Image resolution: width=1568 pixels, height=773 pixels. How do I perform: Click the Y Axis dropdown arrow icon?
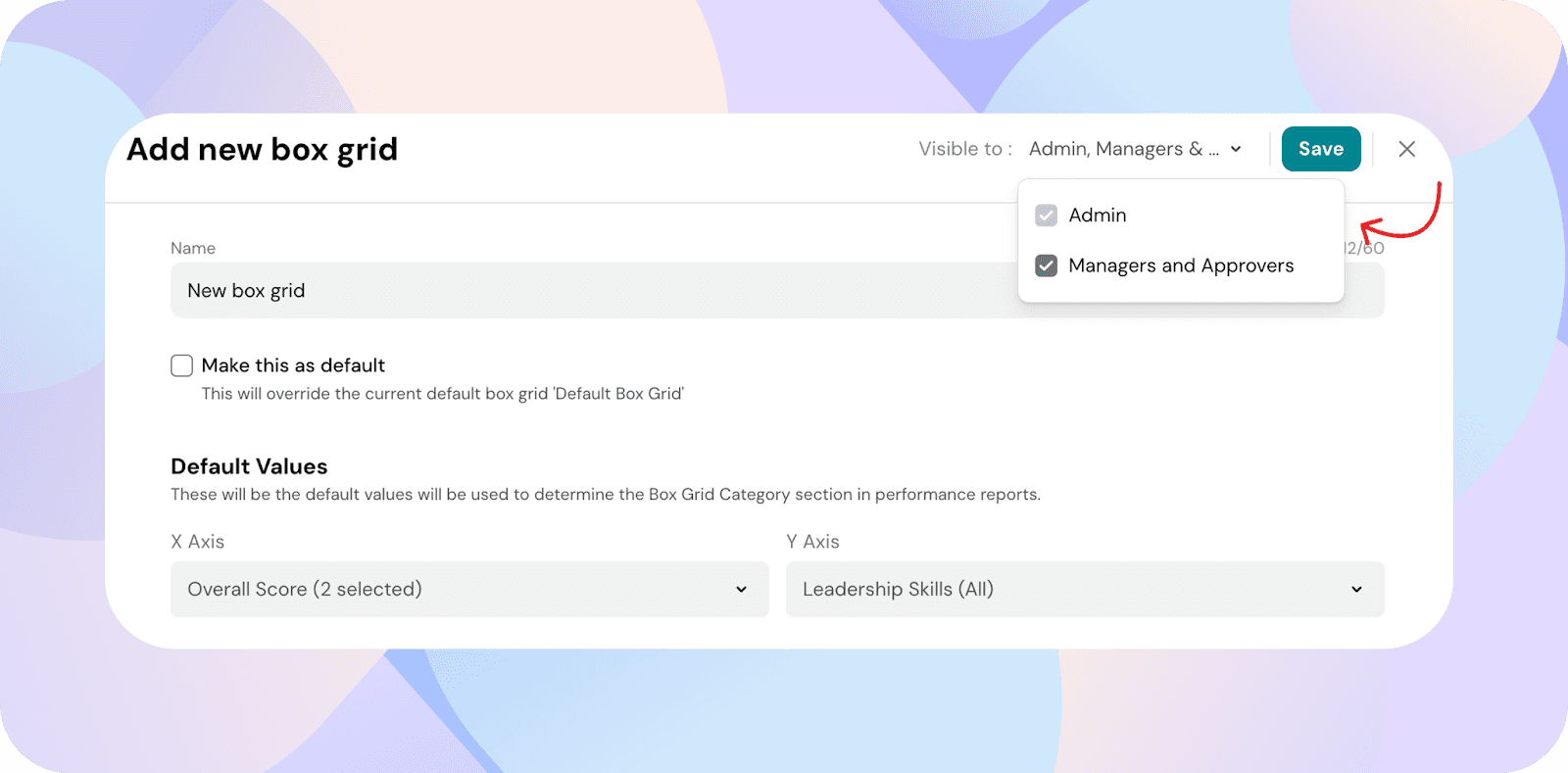point(1356,589)
